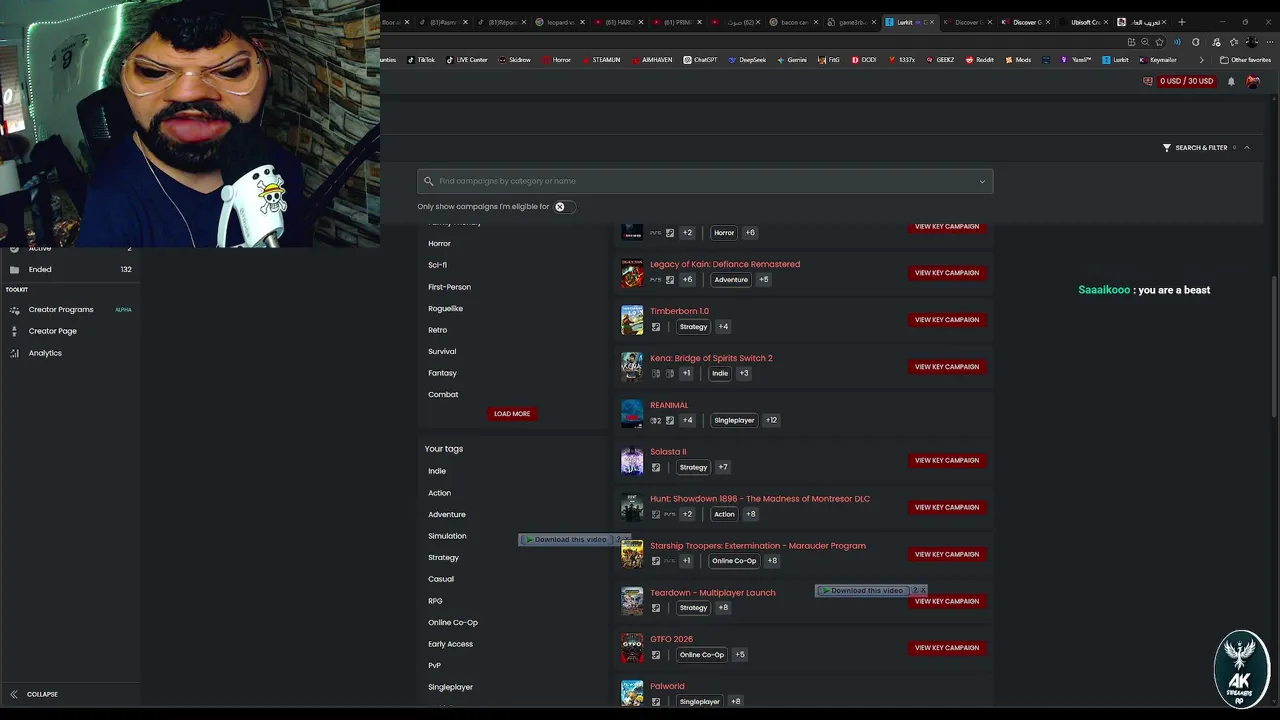Image resolution: width=1280 pixels, height=720 pixels.
Task: Open the profile avatar menu
Action: pos(1252,81)
